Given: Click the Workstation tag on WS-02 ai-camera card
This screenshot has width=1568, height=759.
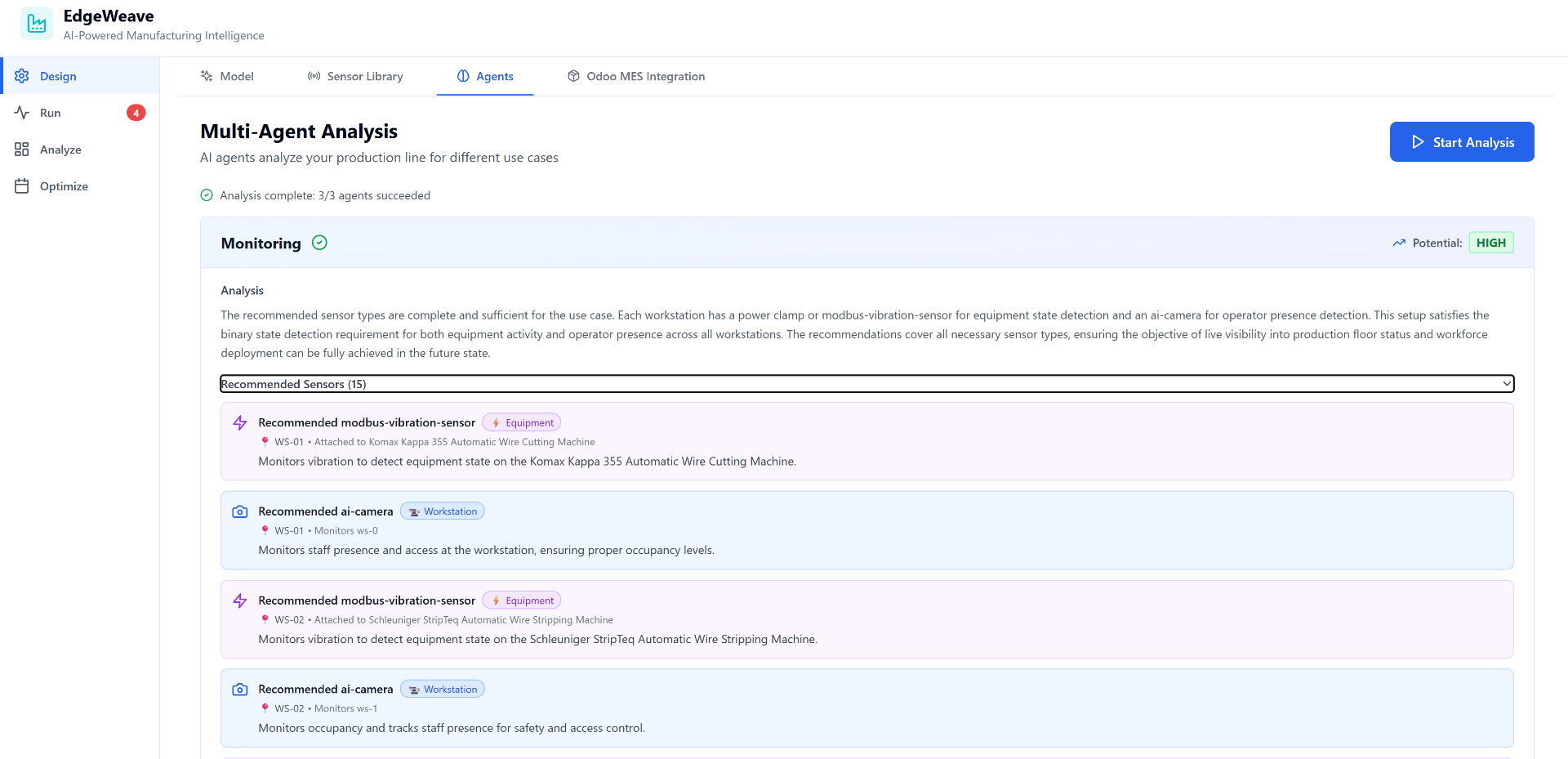Looking at the screenshot, I should click(443, 690).
